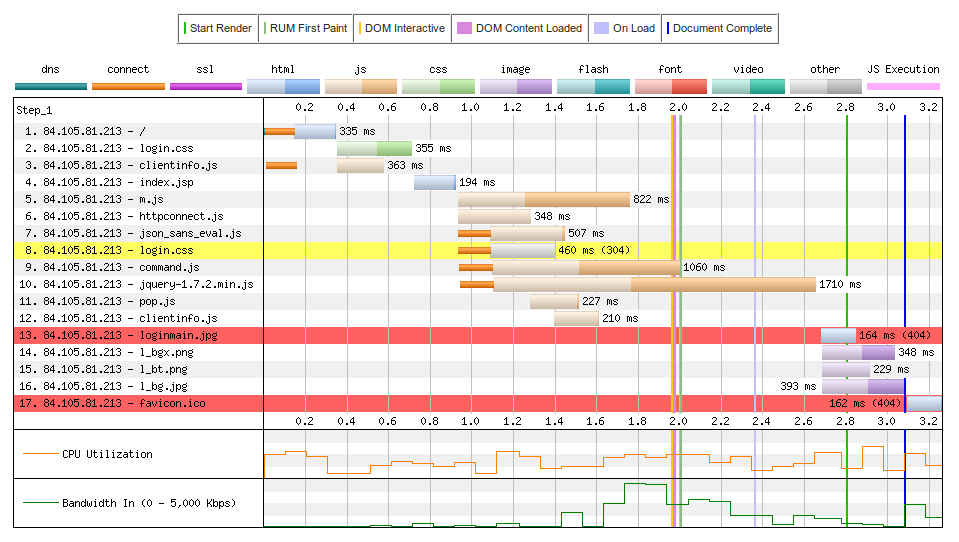959x542 pixels.
Task: Click the 210 ms clientinfo.js bar
Action: point(576,318)
